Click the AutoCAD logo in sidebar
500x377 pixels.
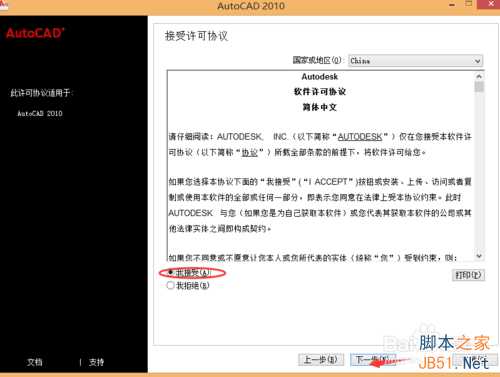tap(35, 33)
